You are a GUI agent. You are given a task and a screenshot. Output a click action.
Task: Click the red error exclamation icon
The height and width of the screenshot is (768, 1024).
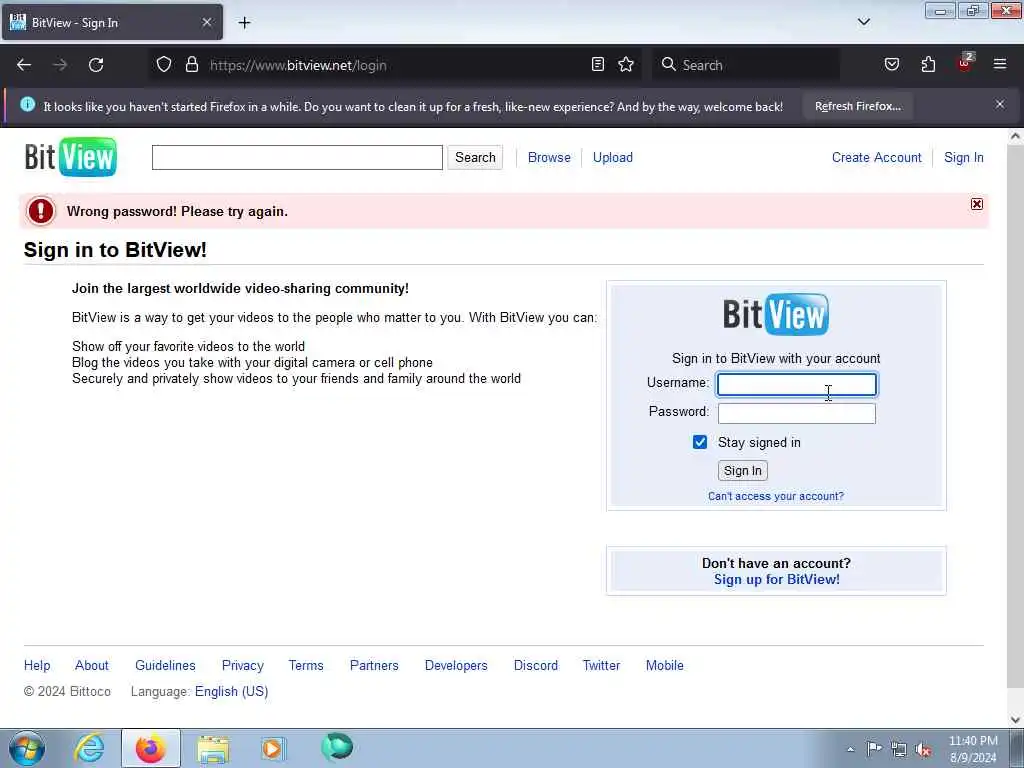click(40, 211)
